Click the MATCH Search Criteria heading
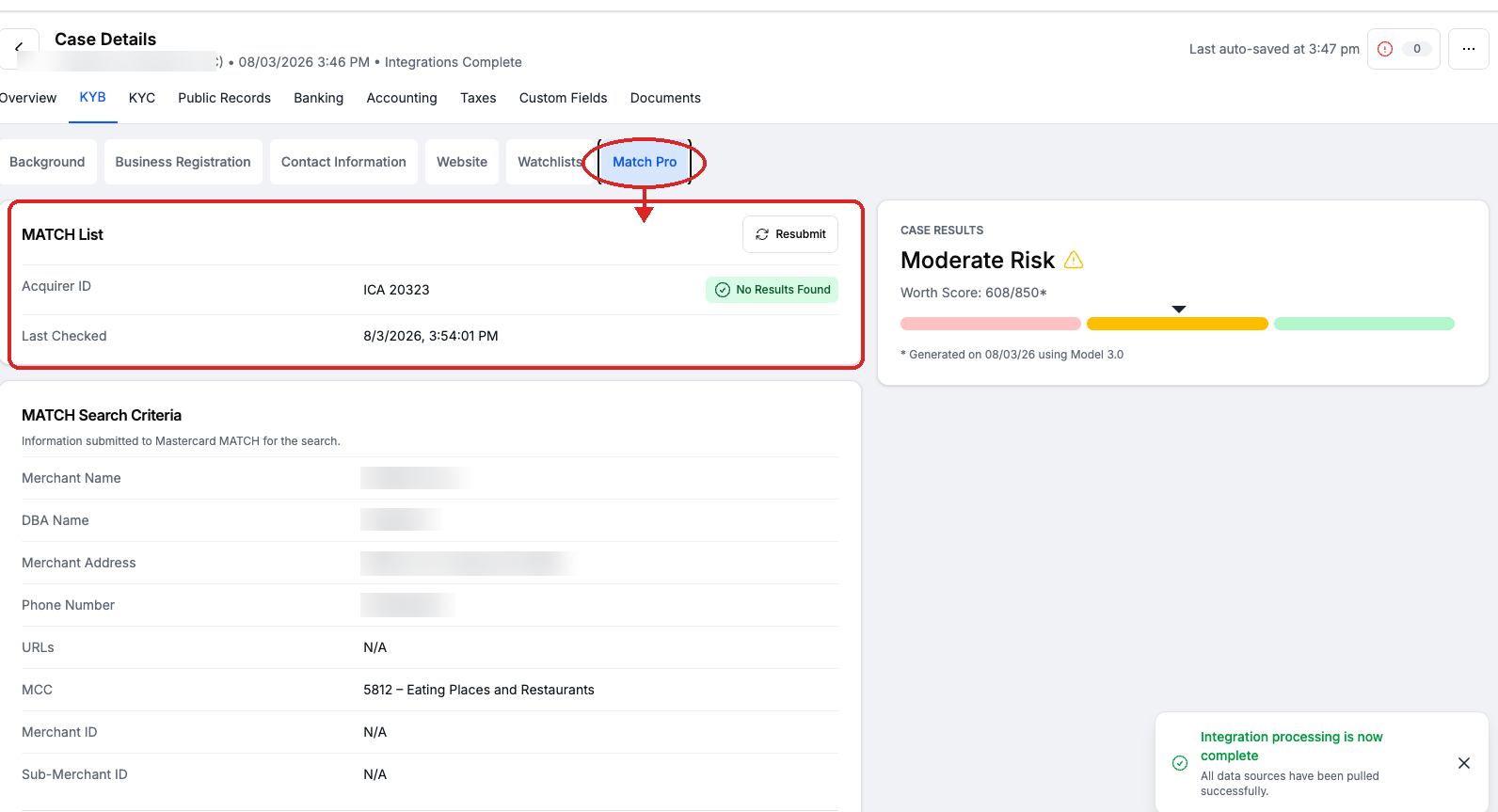This screenshot has height=812, width=1498. (x=102, y=415)
